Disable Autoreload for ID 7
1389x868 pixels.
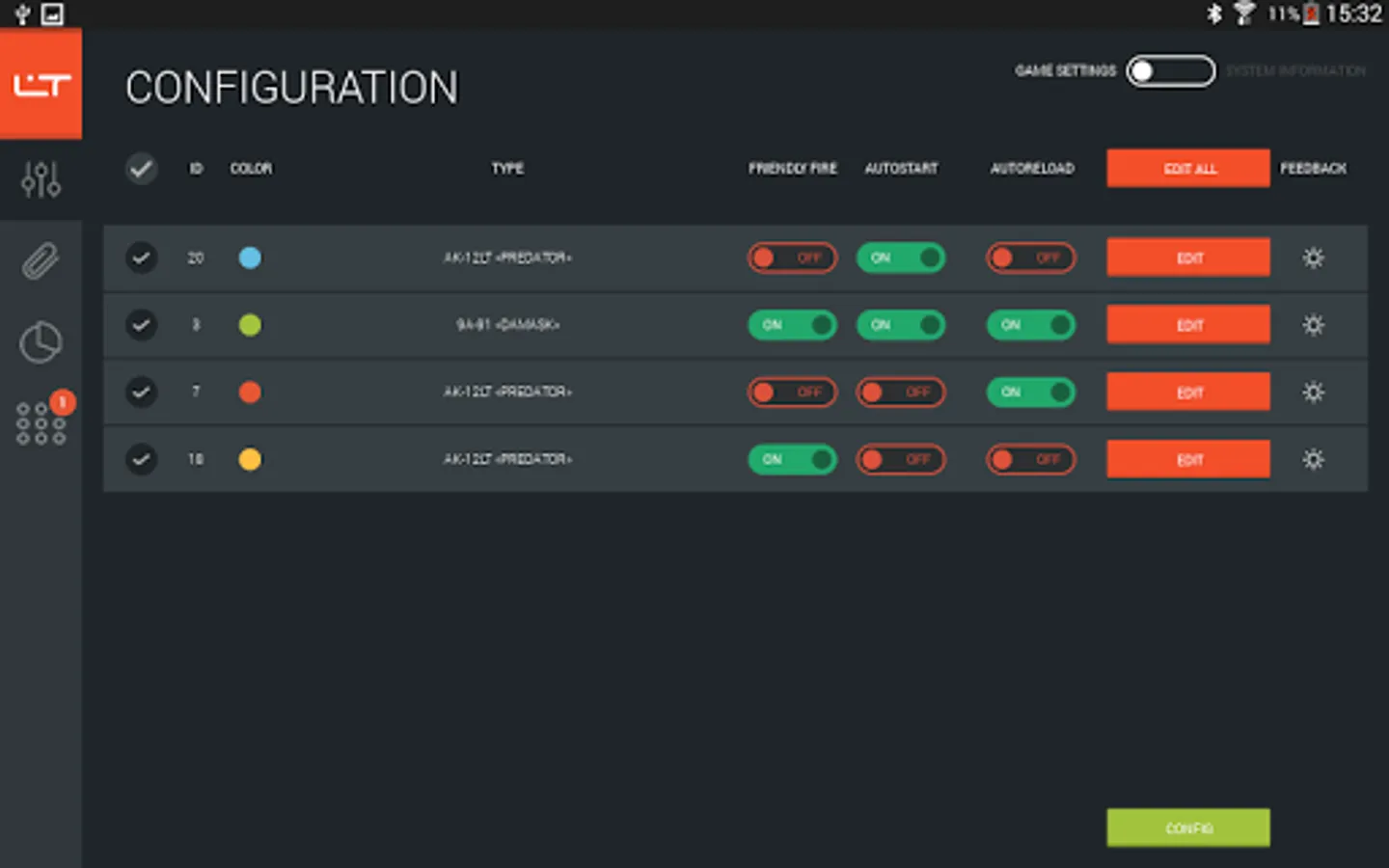(x=1030, y=393)
